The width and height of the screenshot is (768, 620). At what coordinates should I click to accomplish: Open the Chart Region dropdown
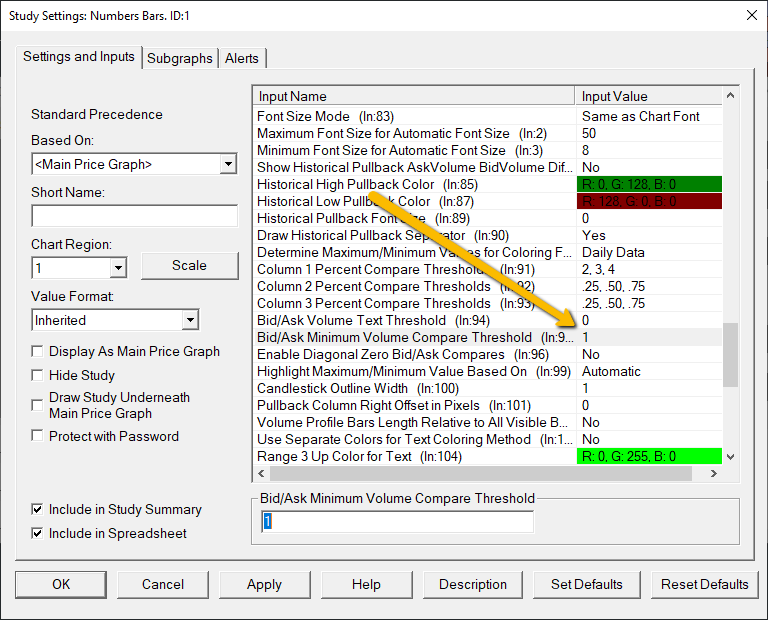click(118, 268)
